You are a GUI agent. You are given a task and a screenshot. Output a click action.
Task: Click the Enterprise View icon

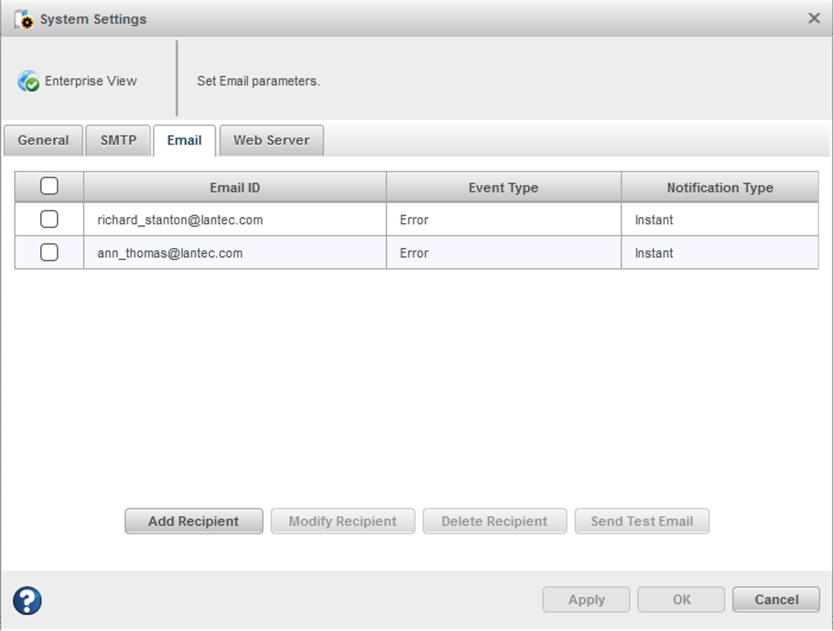[28, 81]
